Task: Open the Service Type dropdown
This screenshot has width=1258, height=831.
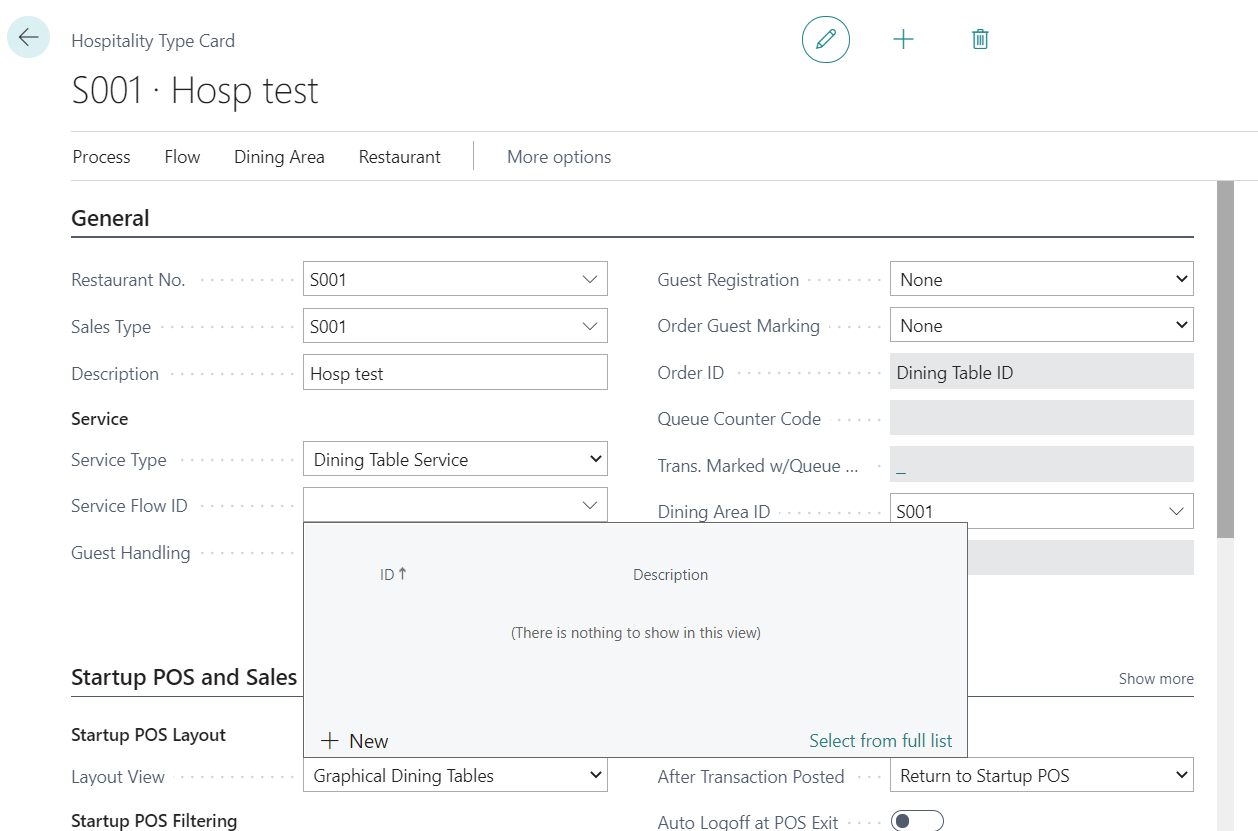Action: [x=596, y=460]
